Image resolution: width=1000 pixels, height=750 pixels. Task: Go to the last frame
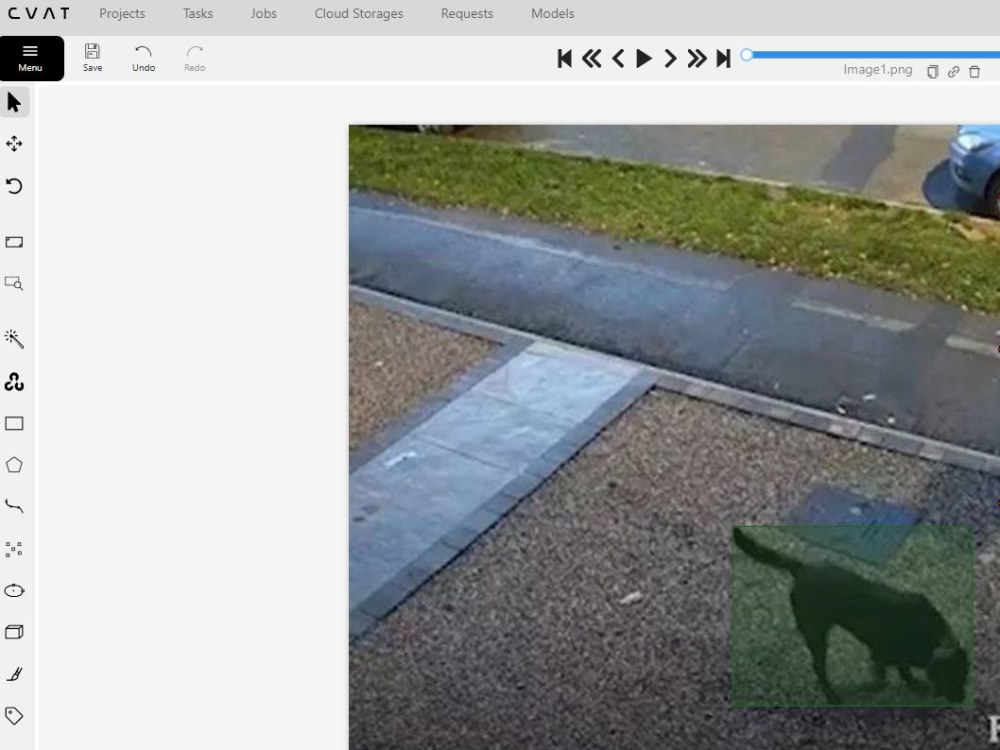click(x=723, y=59)
